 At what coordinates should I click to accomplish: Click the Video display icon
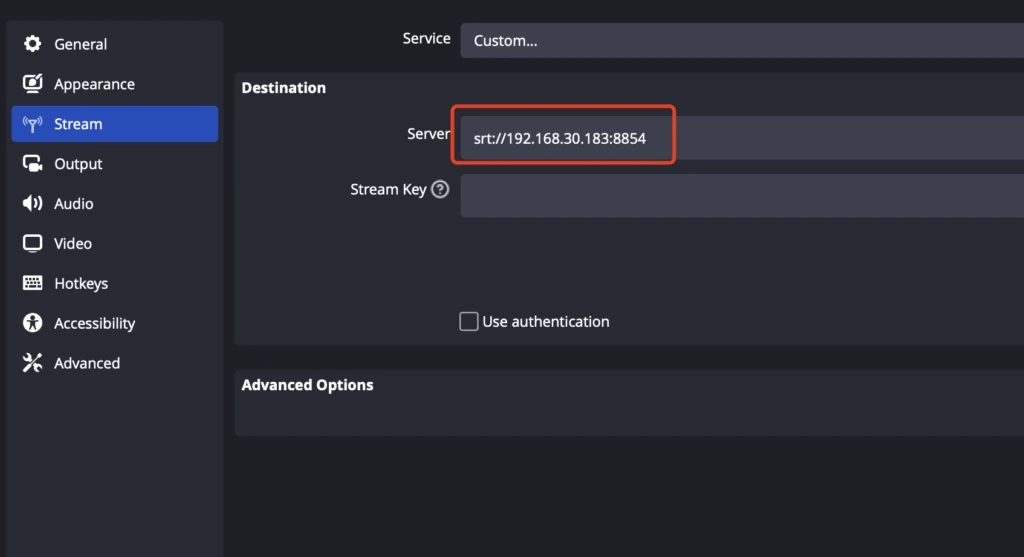pos(33,244)
